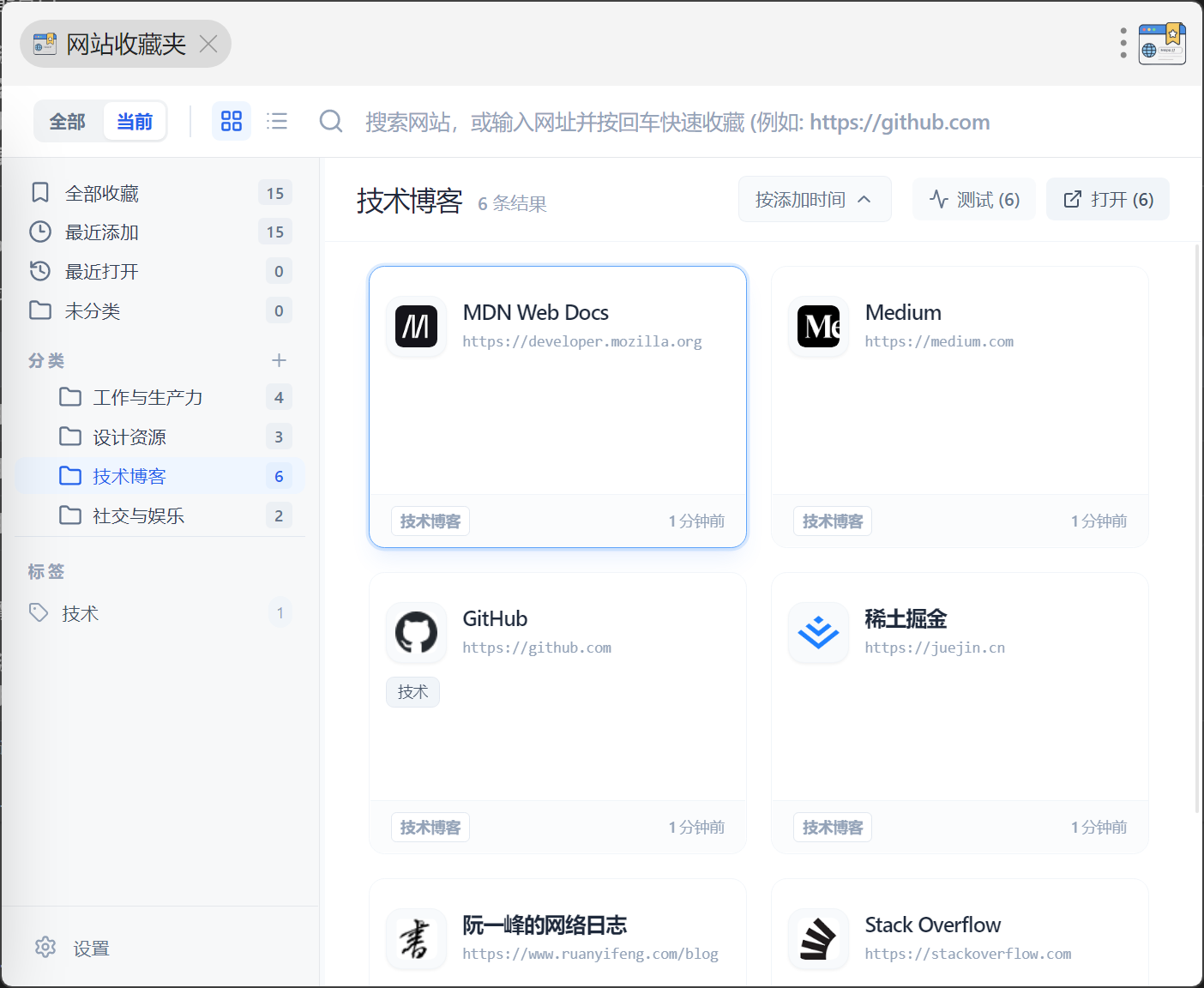Open settings via the gear icon
1204x988 pixels.
click(x=45, y=947)
